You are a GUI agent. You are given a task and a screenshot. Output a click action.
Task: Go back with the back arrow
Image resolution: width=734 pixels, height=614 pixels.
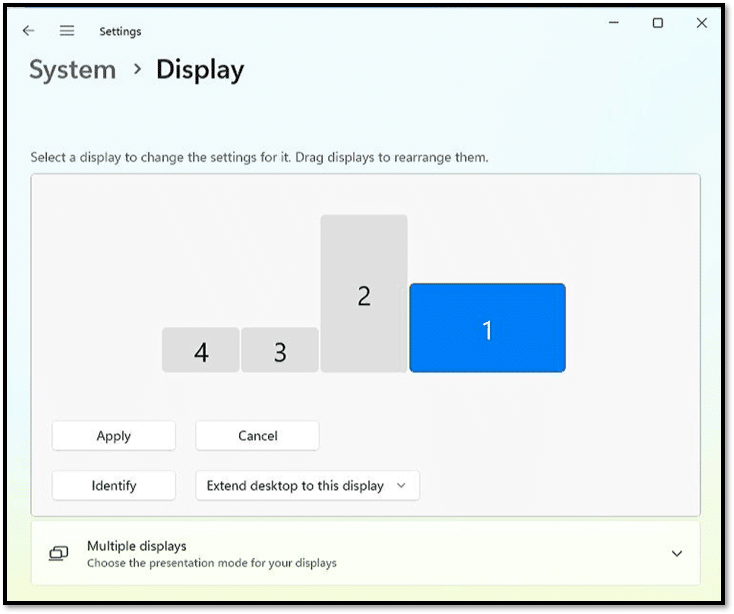(29, 31)
